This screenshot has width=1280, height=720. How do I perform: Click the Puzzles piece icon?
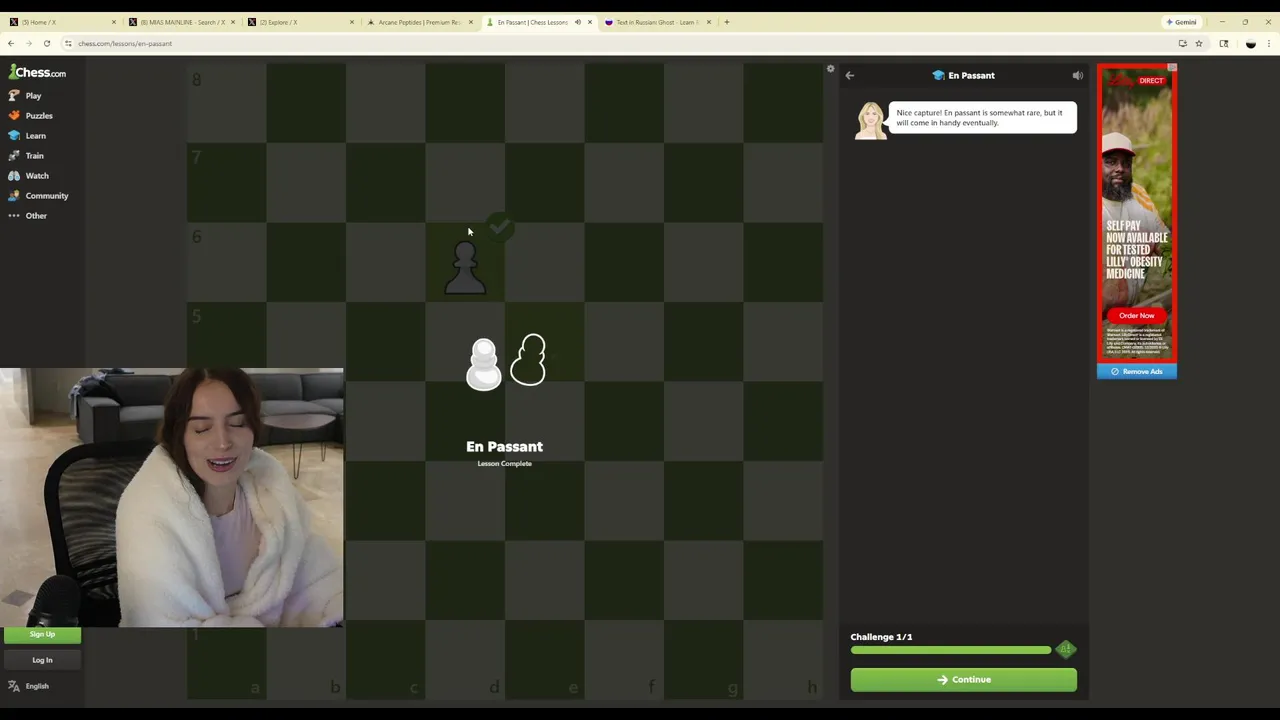(14, 116)
